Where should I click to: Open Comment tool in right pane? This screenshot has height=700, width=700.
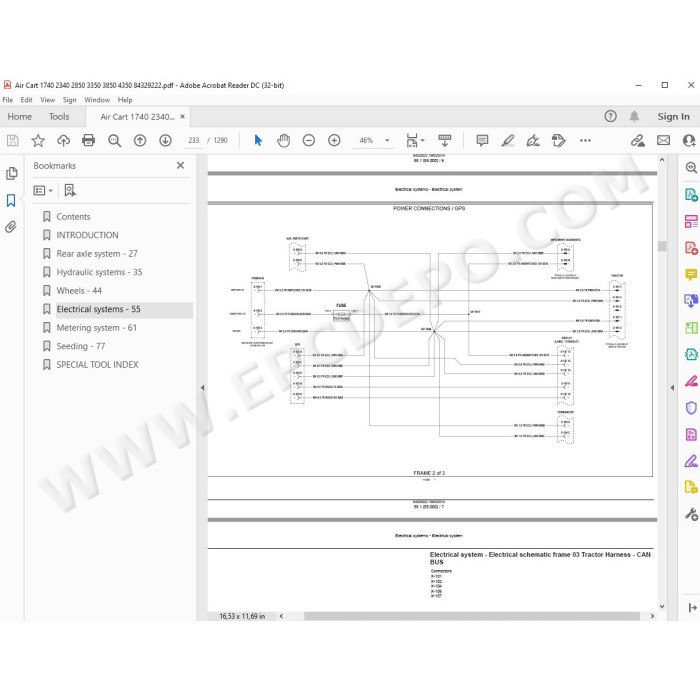pyautogui.click(x=691, y=274)
